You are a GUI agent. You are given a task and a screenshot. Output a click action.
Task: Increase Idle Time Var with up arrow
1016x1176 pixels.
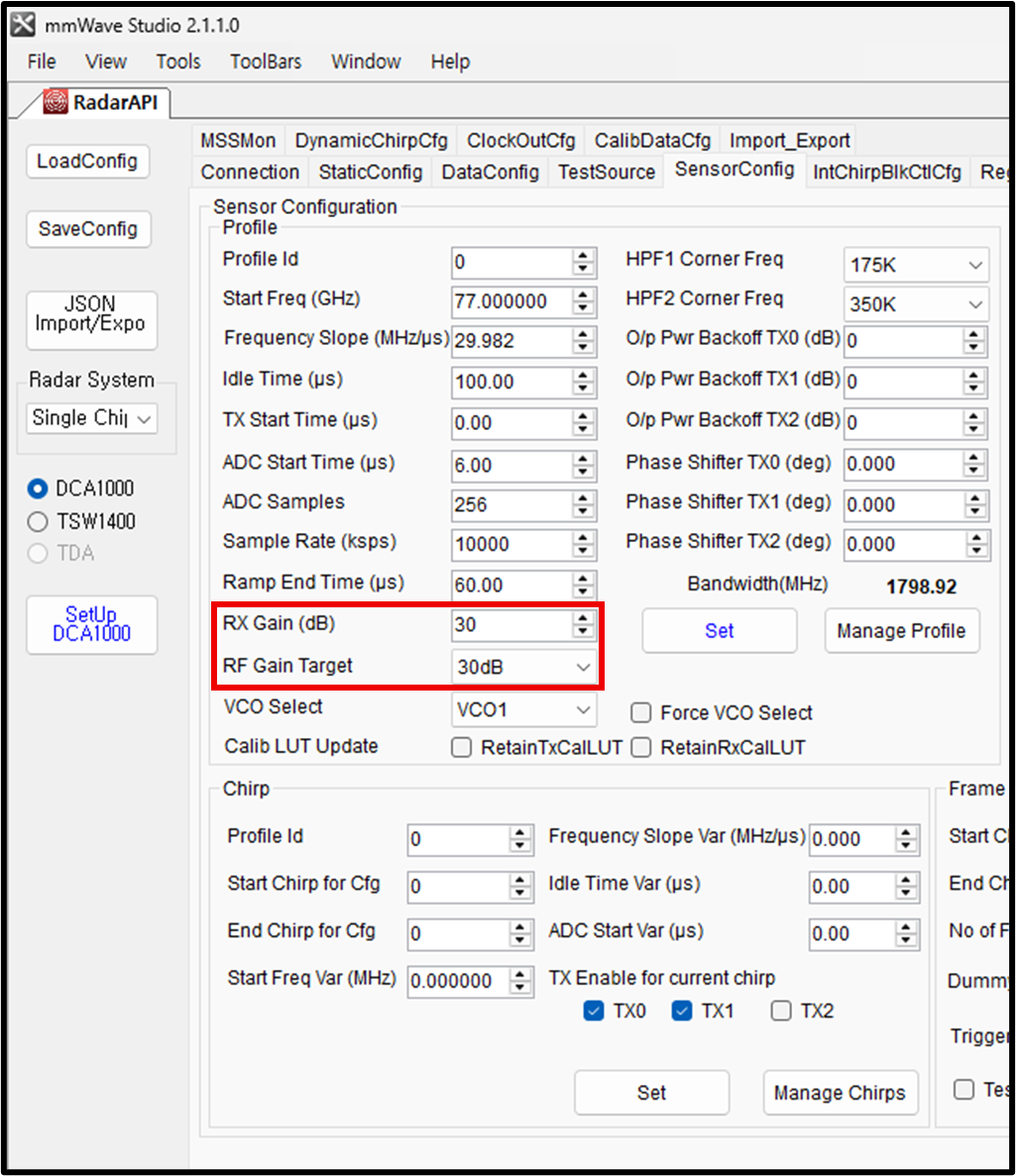[906, 880]
